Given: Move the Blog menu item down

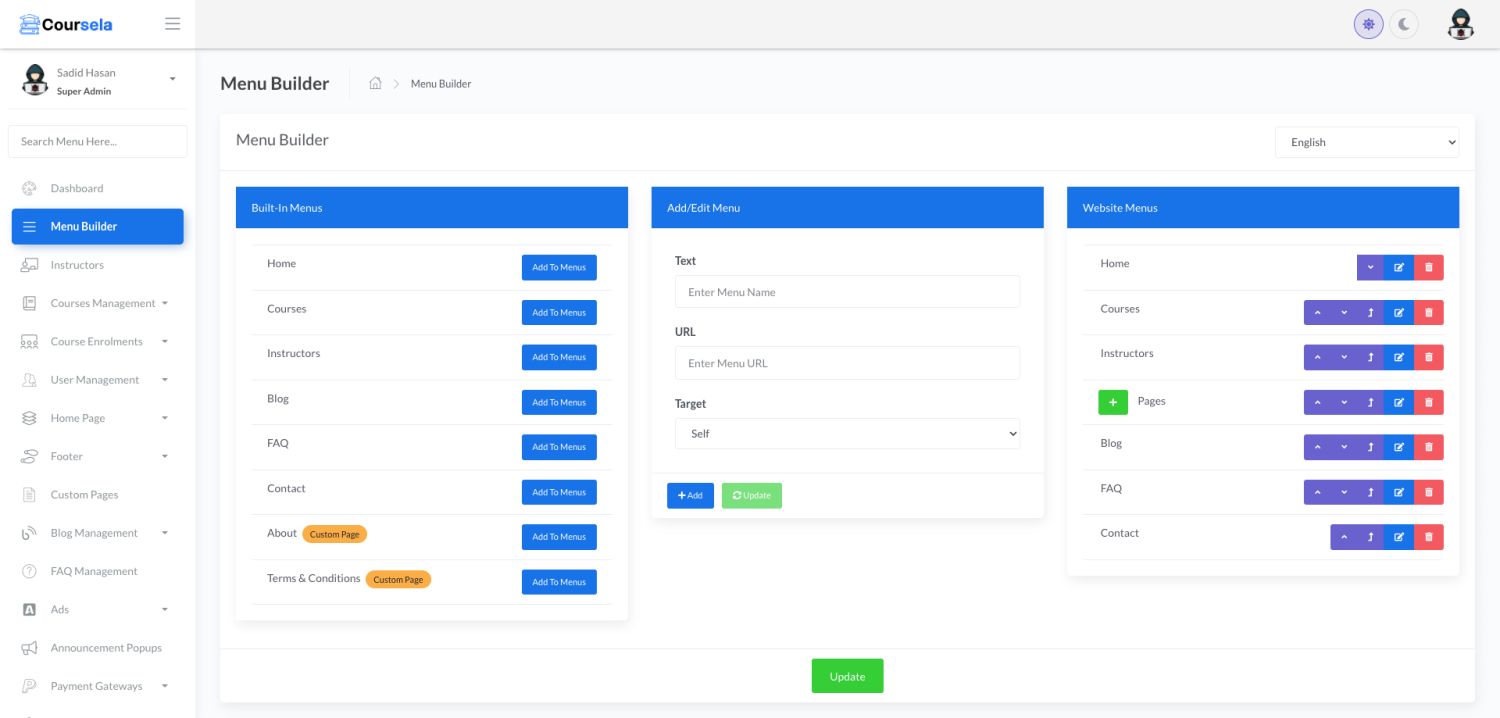Looking at the screenshot, I should [x=1344, y=447].
